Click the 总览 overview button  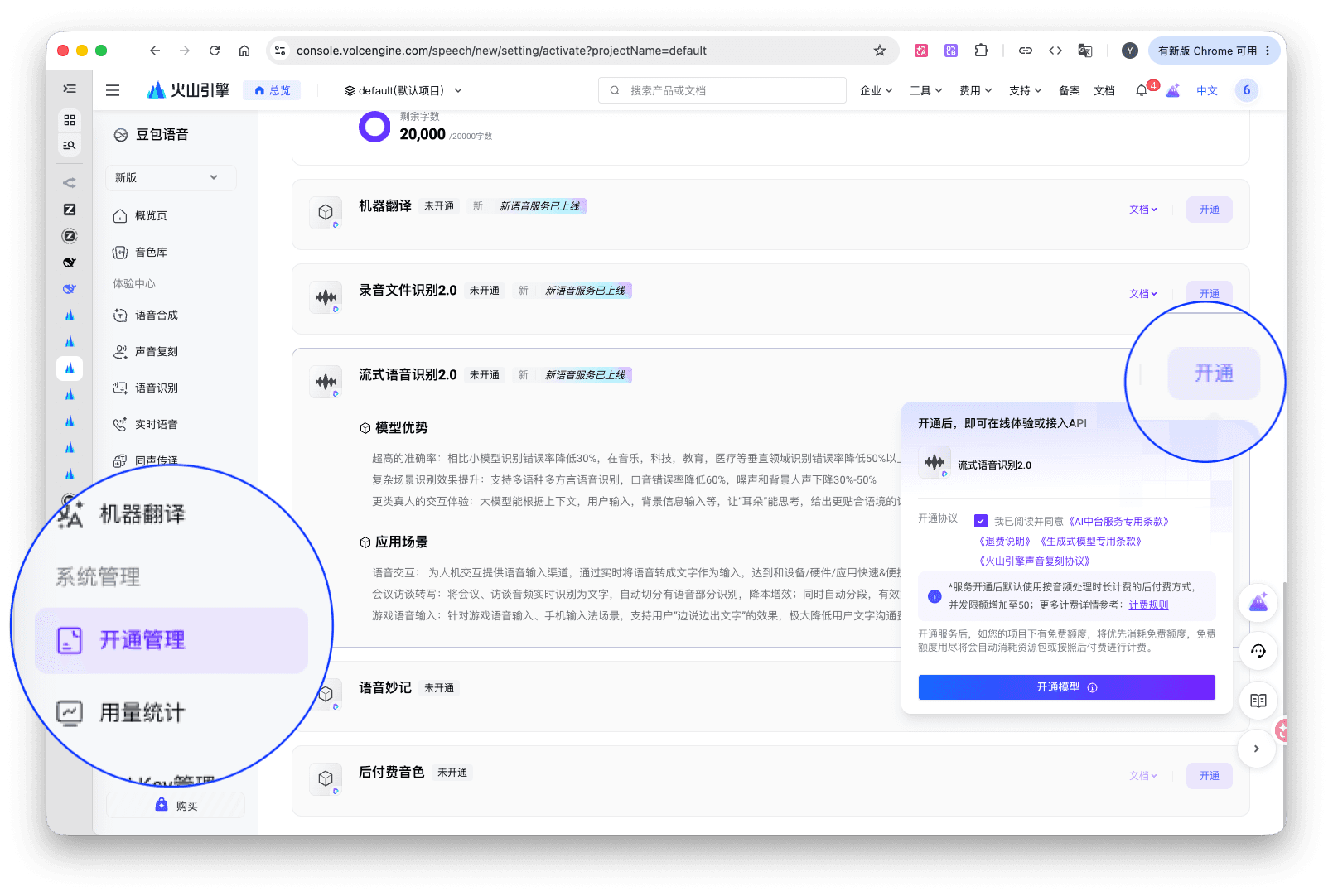(272, 90)
